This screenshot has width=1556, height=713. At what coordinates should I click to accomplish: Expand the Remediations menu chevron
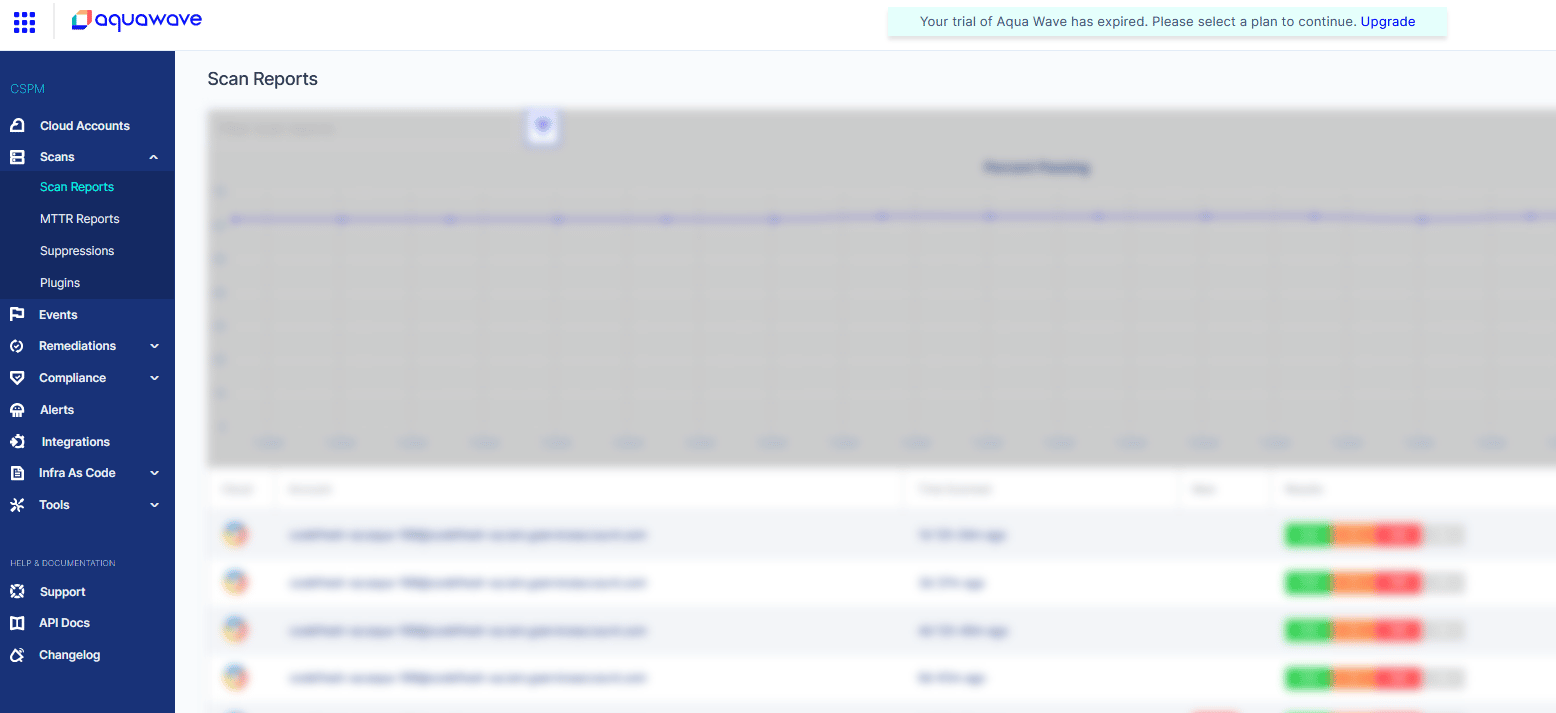[x=154, y=346]
